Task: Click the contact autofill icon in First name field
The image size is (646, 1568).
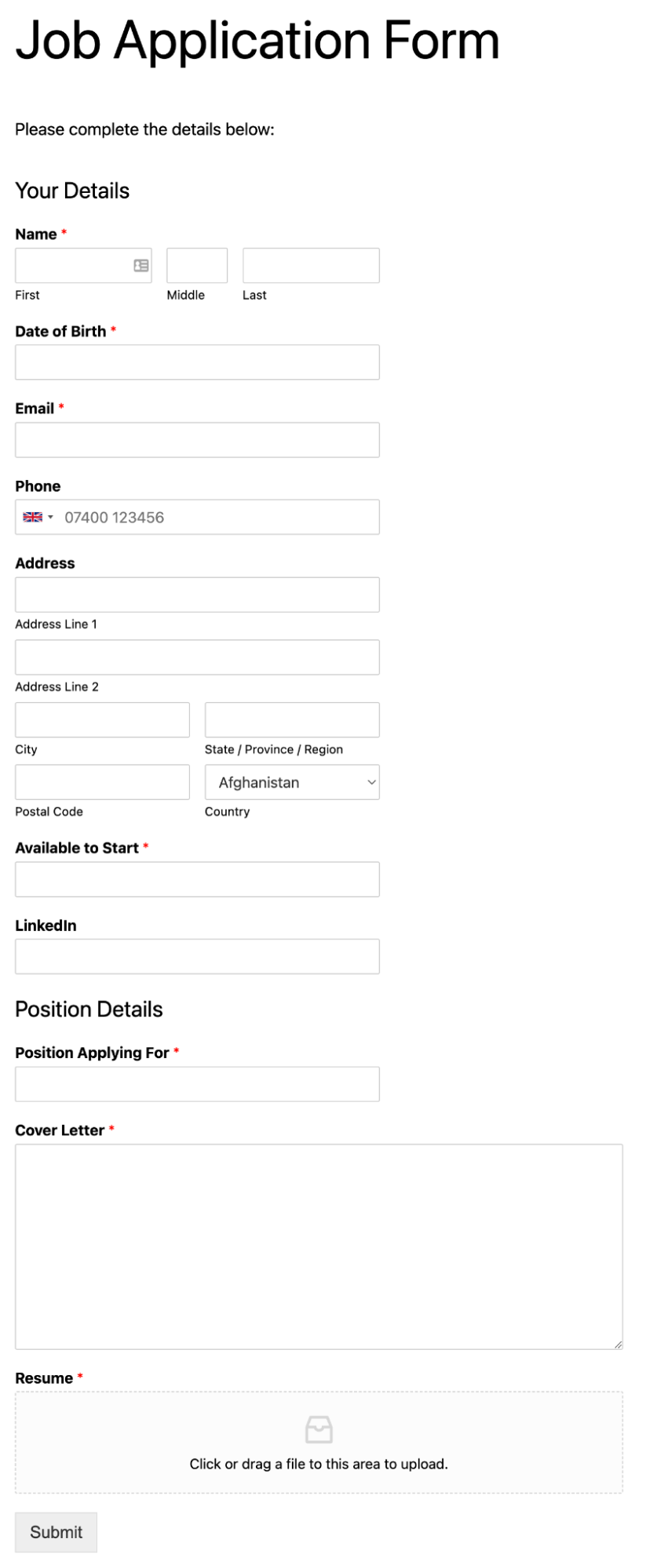Action: (141, 266)
